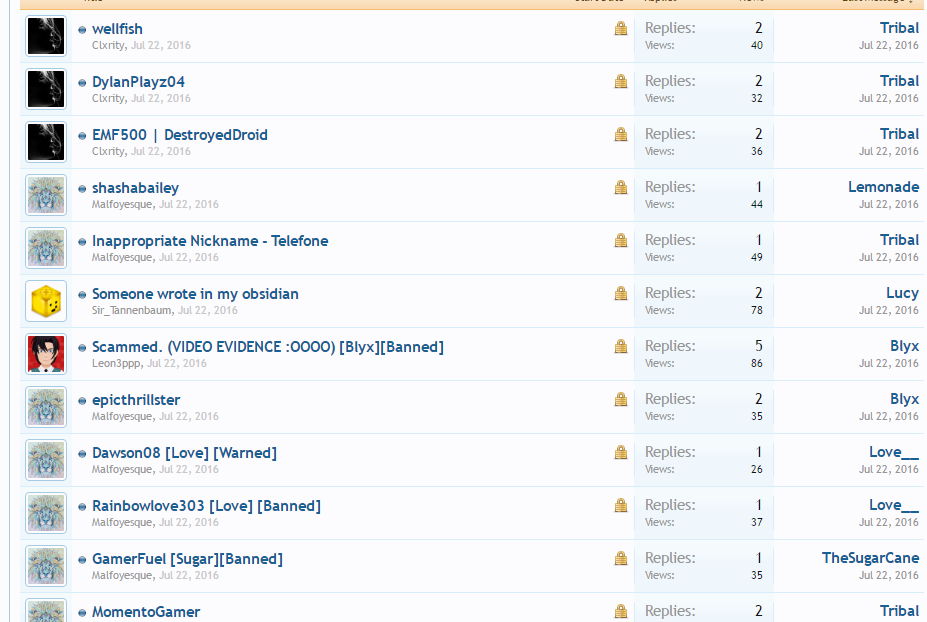This screenshot has width=927, height=622.
Task: Open Blyx's last post on Scammed thread
Action: tap(905, 346)
